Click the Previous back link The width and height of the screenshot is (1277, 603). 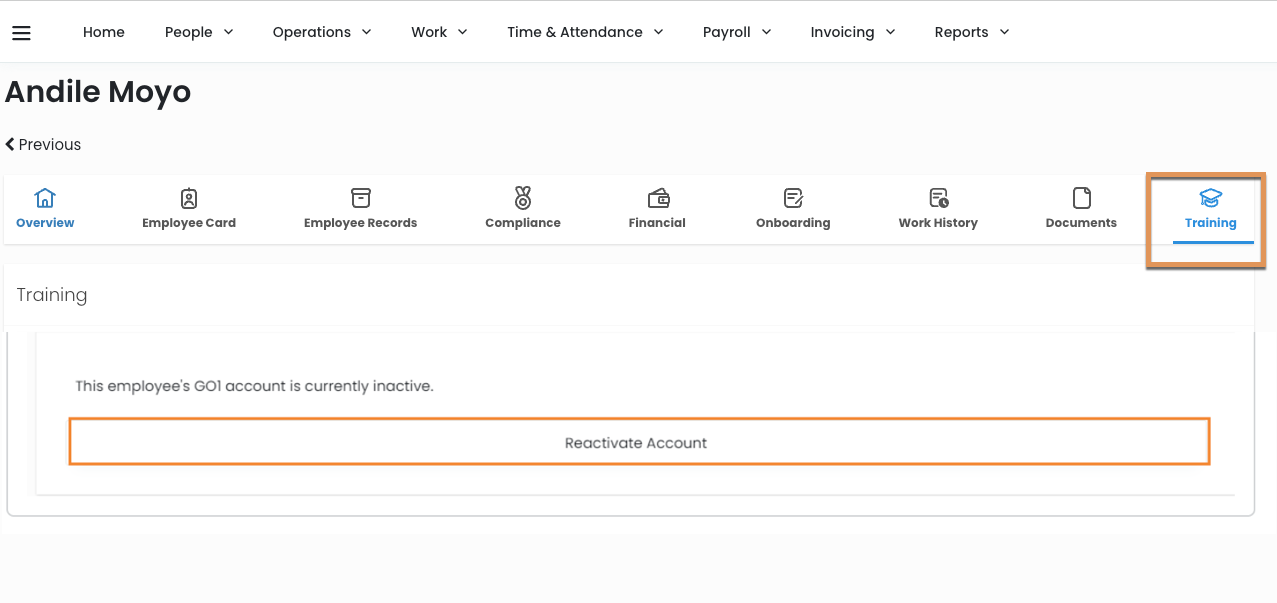click(x=43, y=144)
